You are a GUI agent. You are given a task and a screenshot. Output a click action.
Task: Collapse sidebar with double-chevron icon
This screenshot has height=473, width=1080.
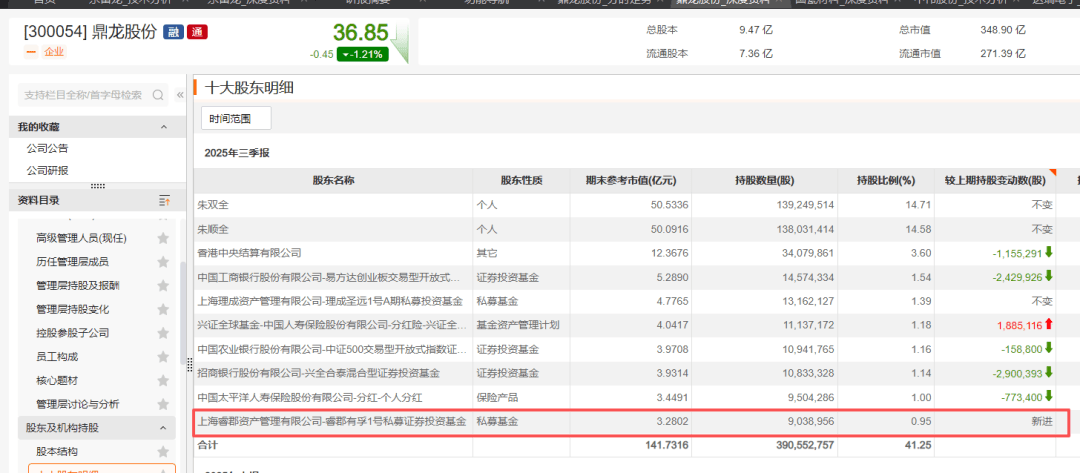click(180, 95)
